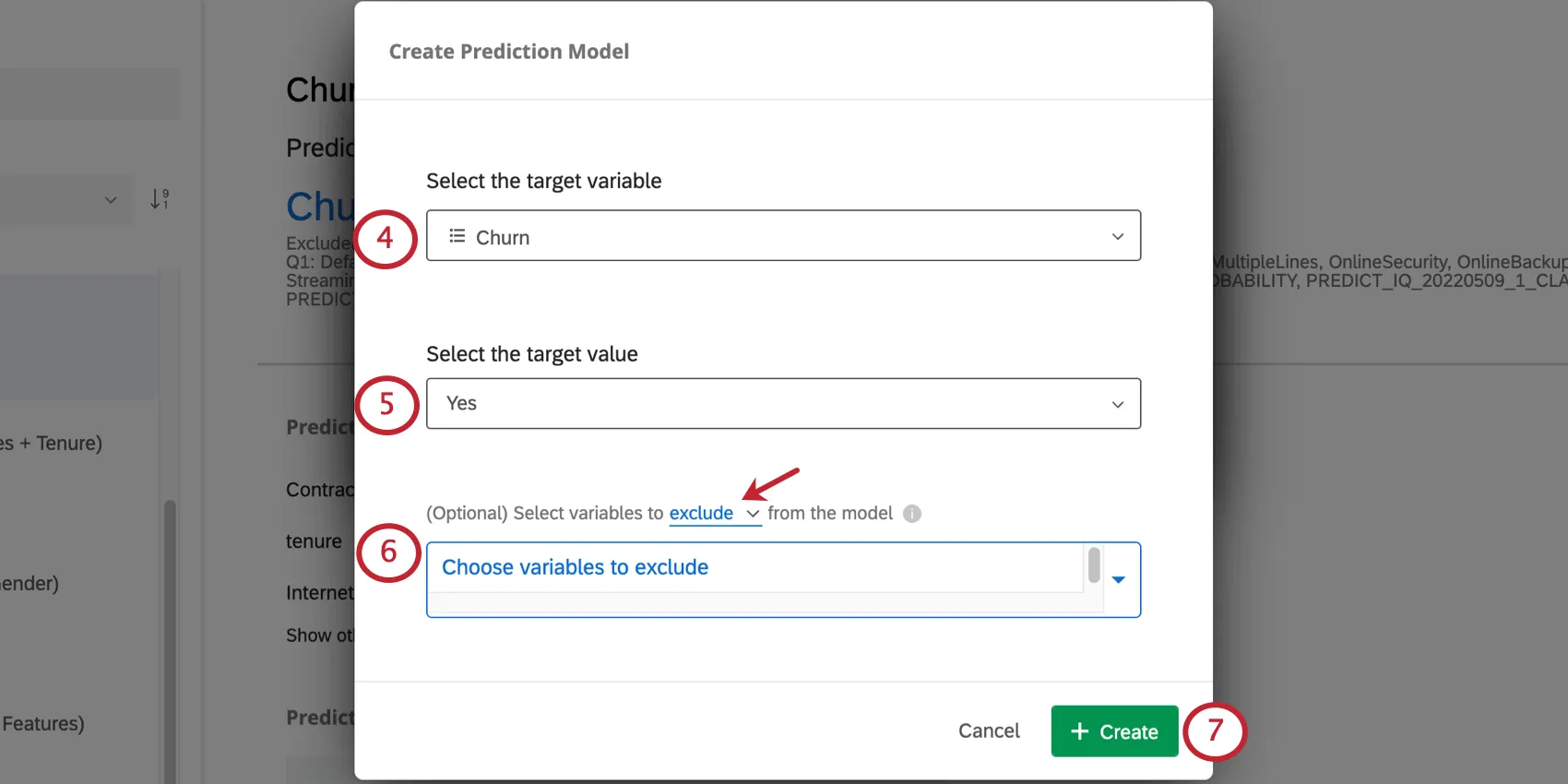Viewport: 1568px width, 784px height.
Task: Click the red step 7 circle marker
Action: click(x=1215, y=731)
